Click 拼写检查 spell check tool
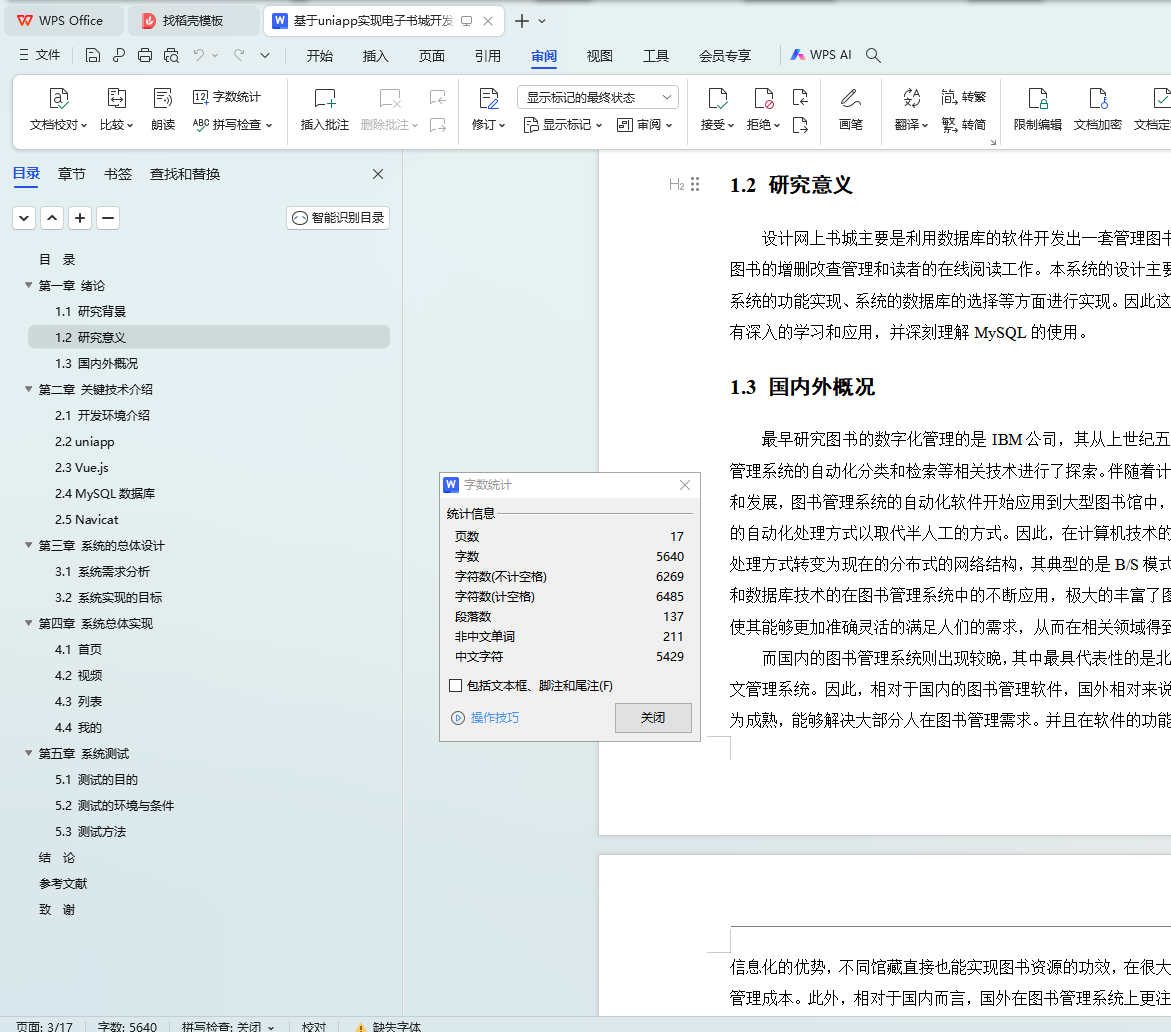 pyautogui.click(x=232, y=125)
